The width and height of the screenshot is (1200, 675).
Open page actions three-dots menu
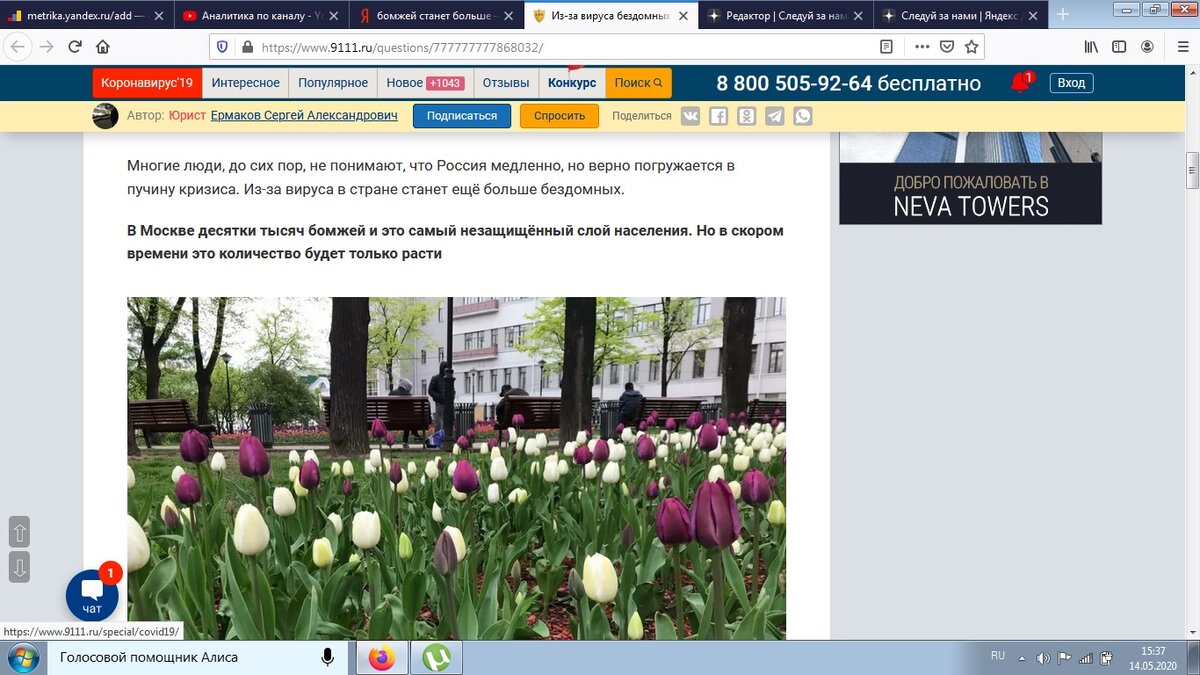point(922,47)
